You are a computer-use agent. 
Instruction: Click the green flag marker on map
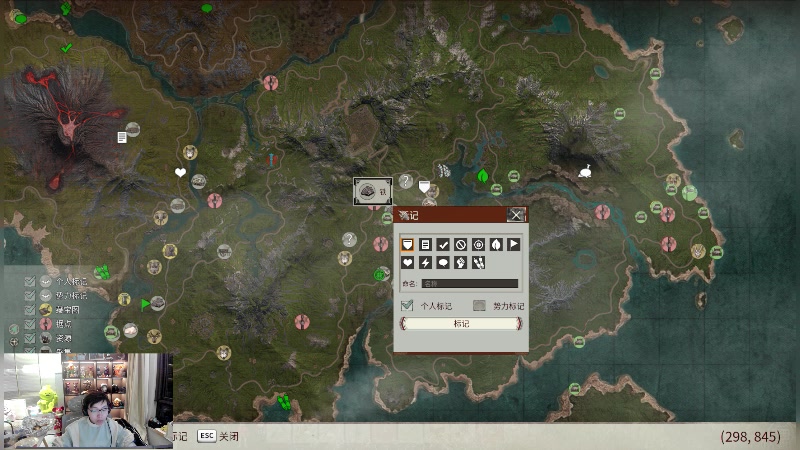pyautogui.click(x=145, y=305)
